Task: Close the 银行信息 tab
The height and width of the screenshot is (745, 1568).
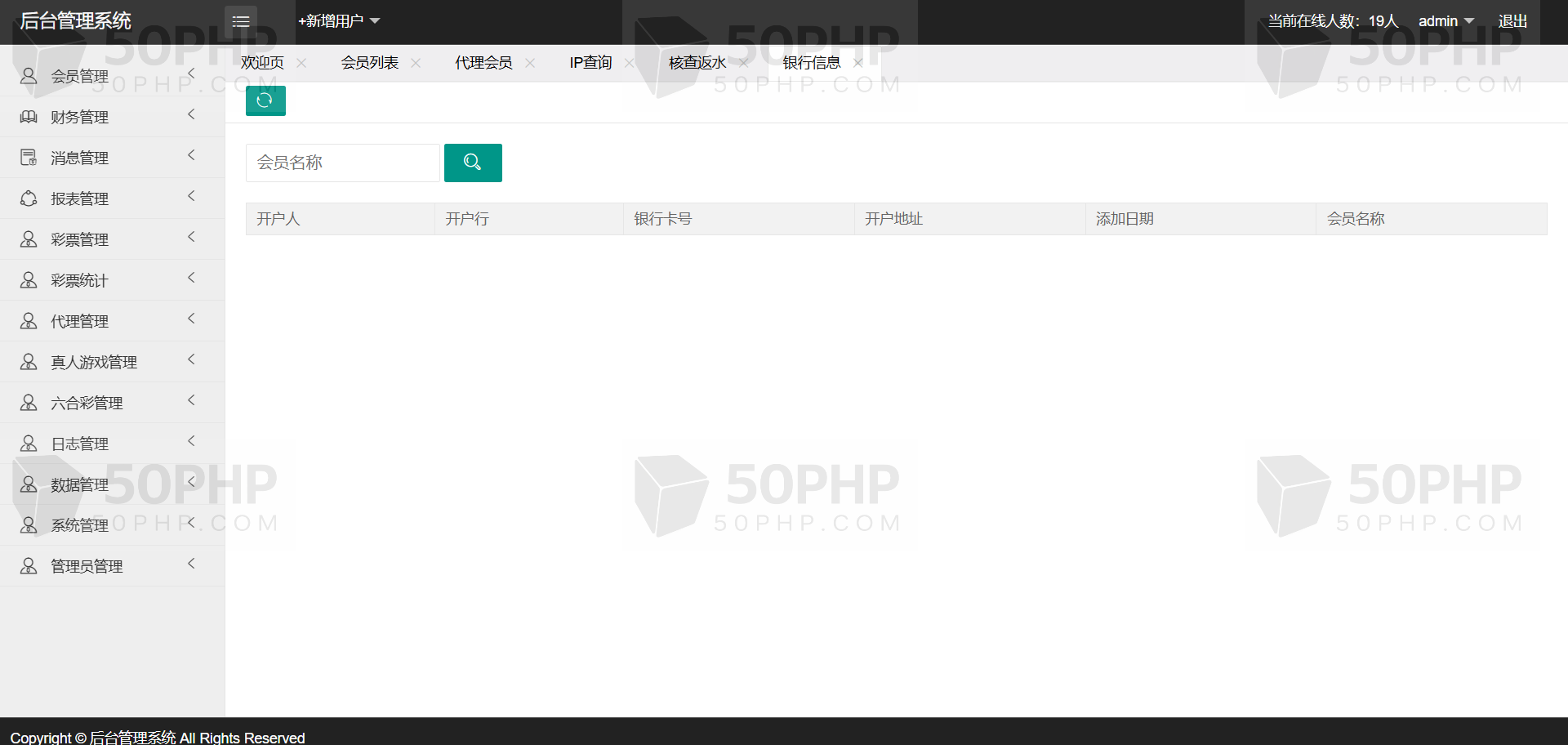Action: click(x=857, y=63)
